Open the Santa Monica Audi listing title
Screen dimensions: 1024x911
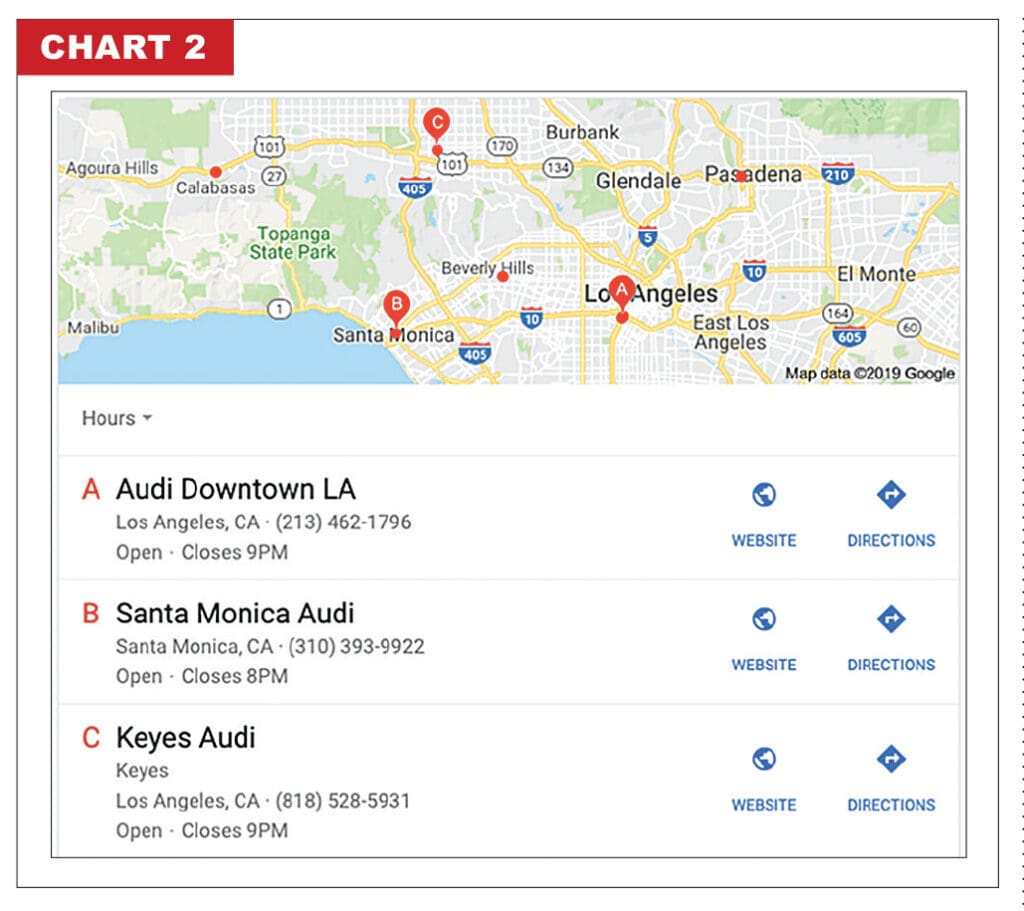[x=235, y=613]
